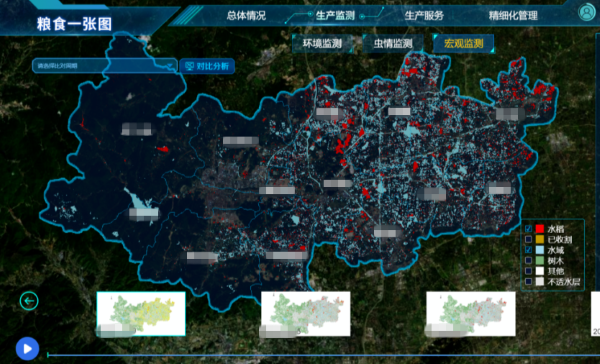Select the second map thumbnail
Image resolution: width=600 pixels, height=364 pixels.
(x=305, y=314)
